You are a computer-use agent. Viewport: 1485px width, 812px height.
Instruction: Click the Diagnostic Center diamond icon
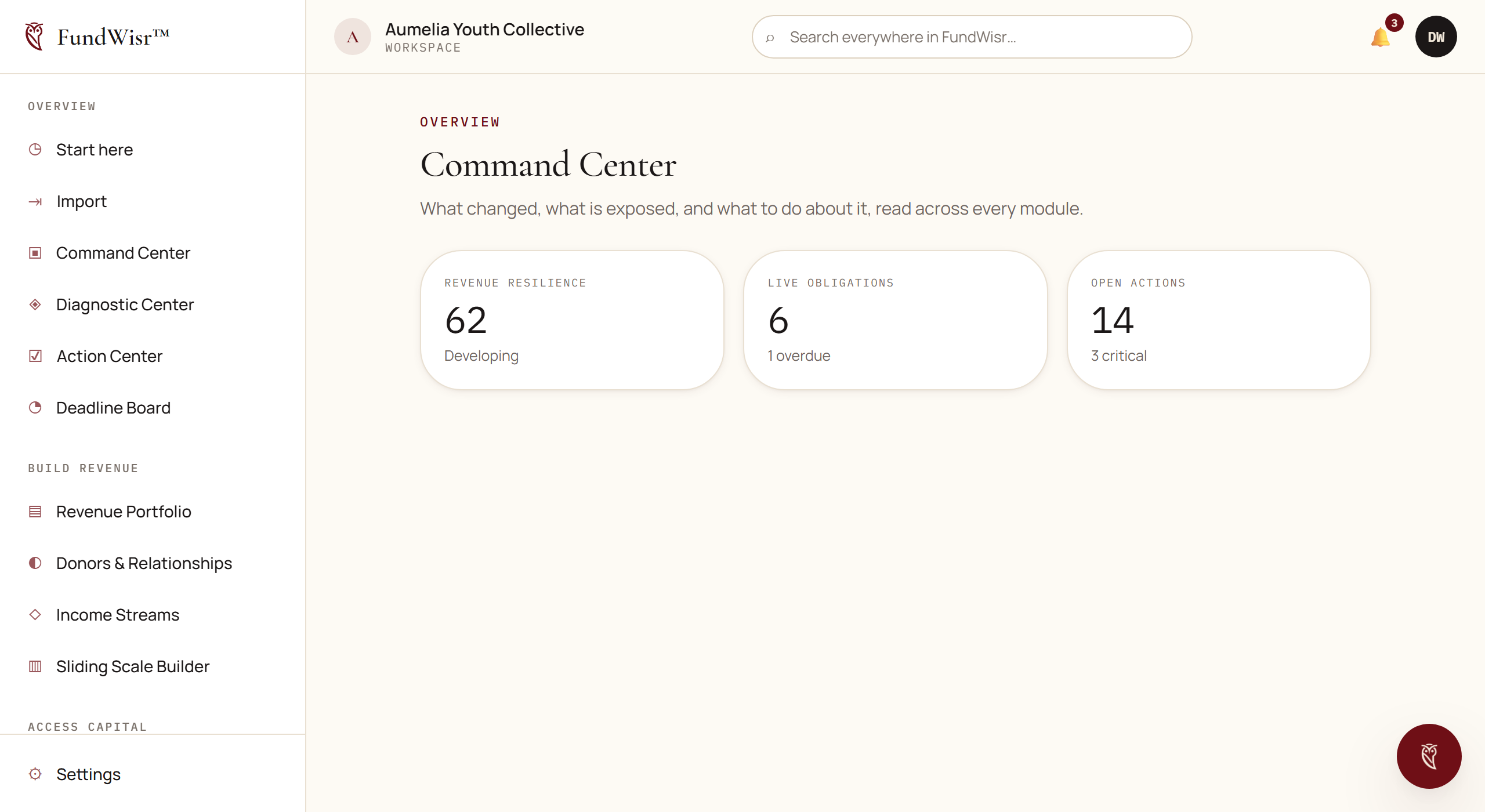pos(35,304)
